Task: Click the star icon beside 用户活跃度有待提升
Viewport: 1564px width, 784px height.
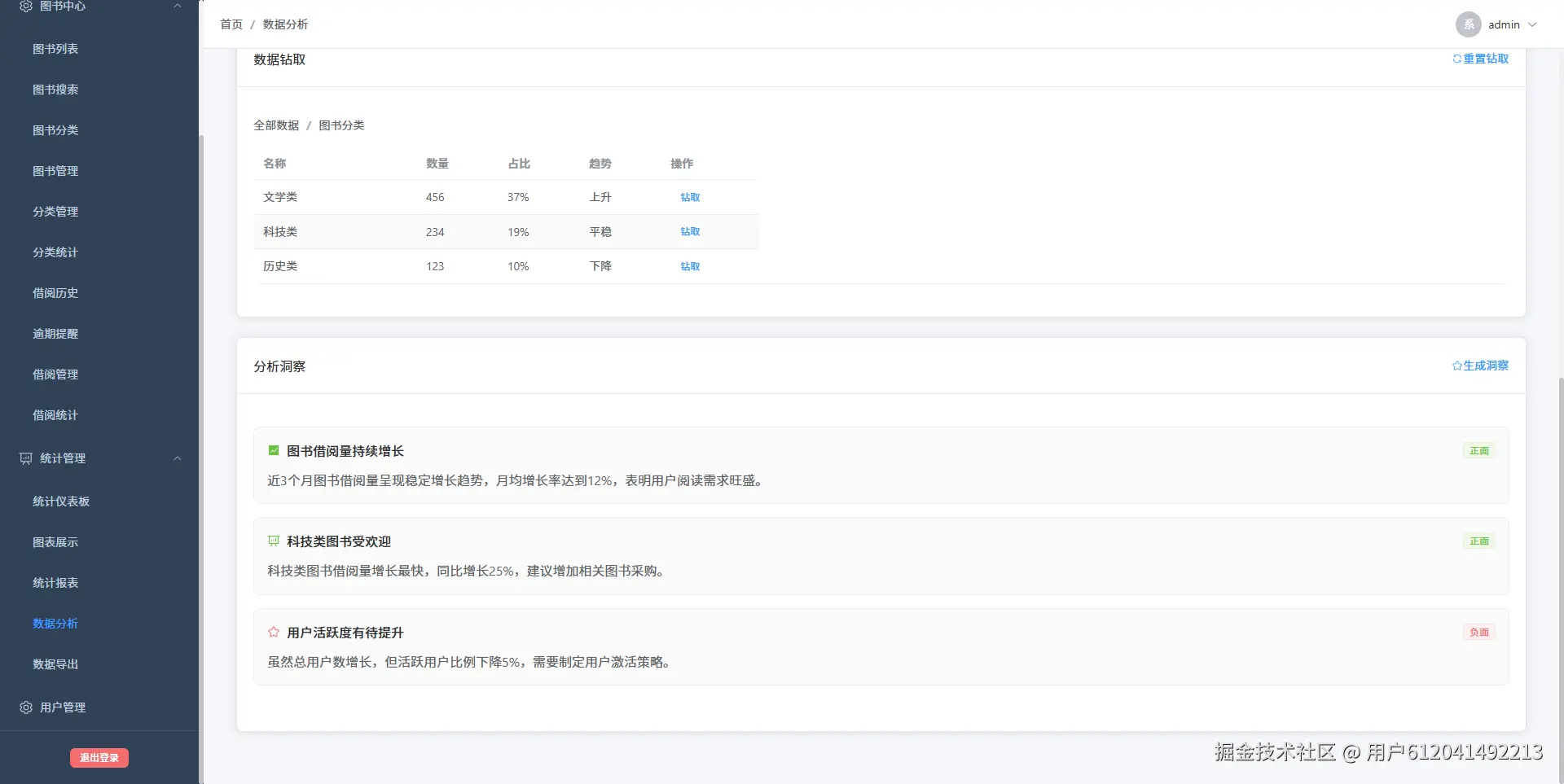Action: (273, 632)
